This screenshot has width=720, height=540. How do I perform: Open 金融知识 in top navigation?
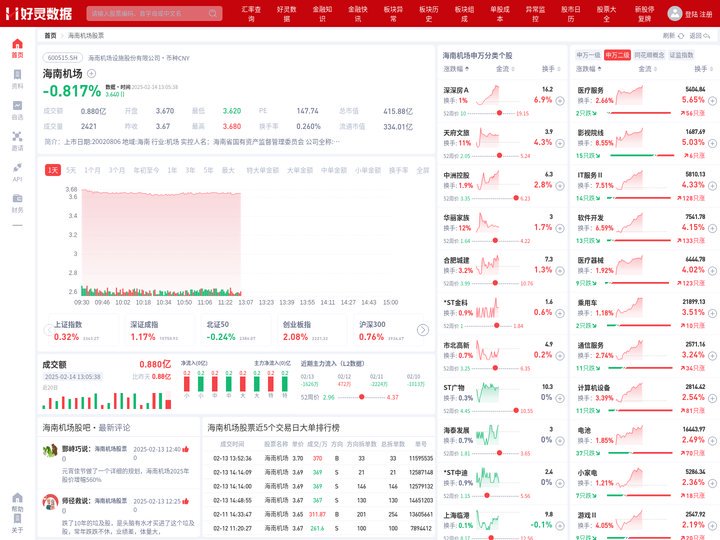click(x=322, y=14)
